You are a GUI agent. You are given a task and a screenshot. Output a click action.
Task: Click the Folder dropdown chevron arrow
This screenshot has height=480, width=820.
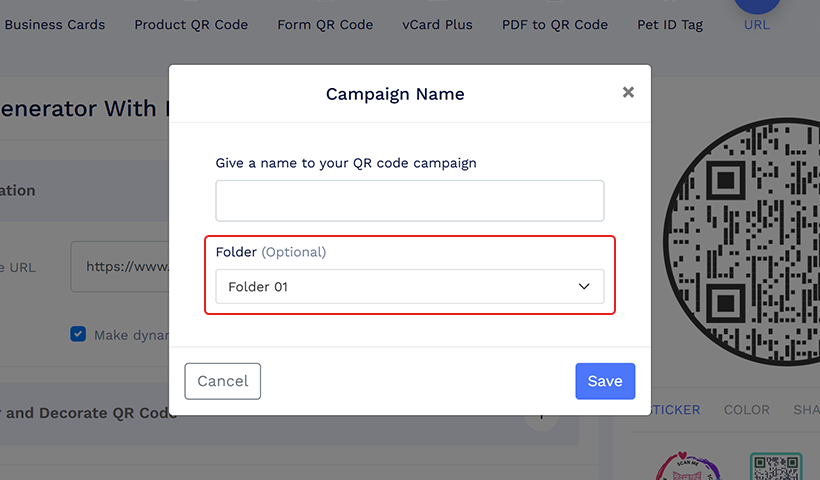pyautogui.click(x=584, y=287)
